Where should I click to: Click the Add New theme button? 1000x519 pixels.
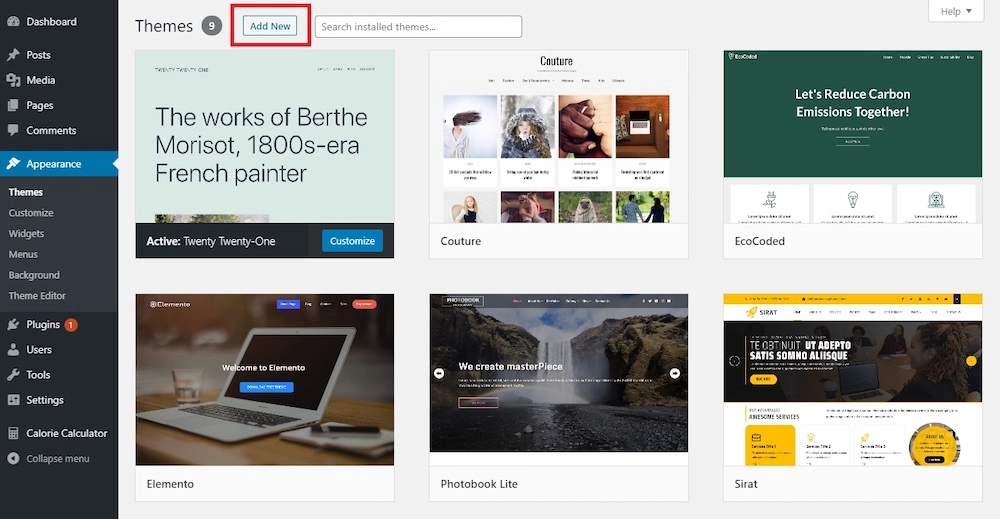270,26
